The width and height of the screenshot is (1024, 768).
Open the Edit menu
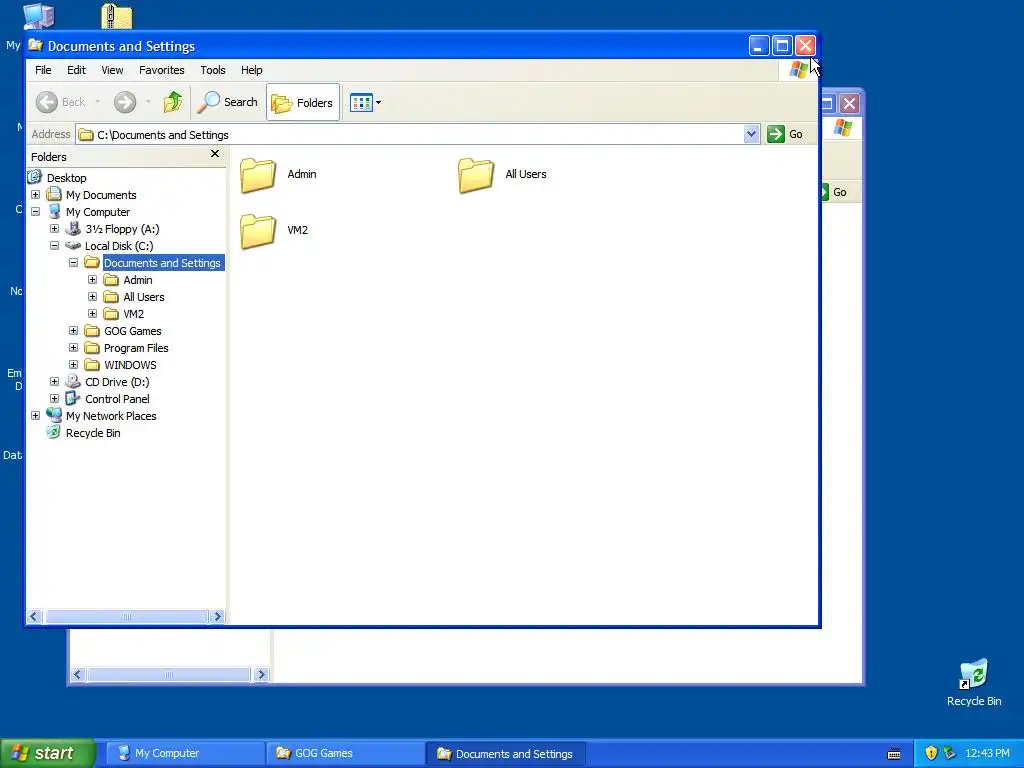(76, 70)
